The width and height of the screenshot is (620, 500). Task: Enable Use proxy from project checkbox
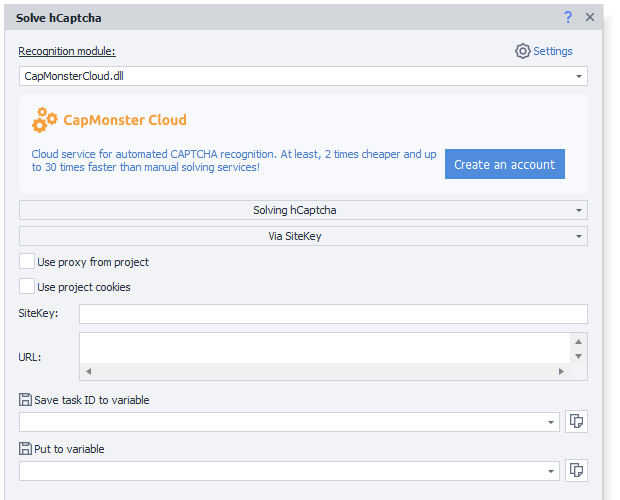(27, 262)
